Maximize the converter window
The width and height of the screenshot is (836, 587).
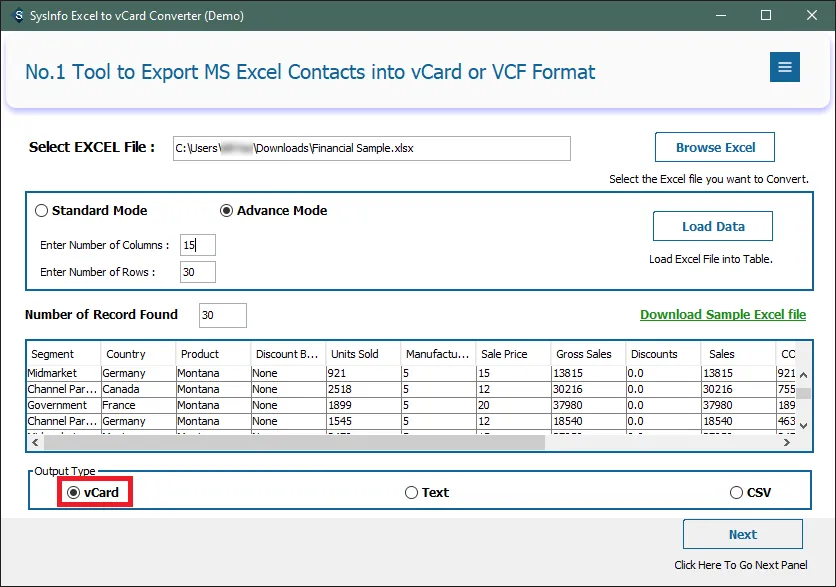click(x=766, y=15)
